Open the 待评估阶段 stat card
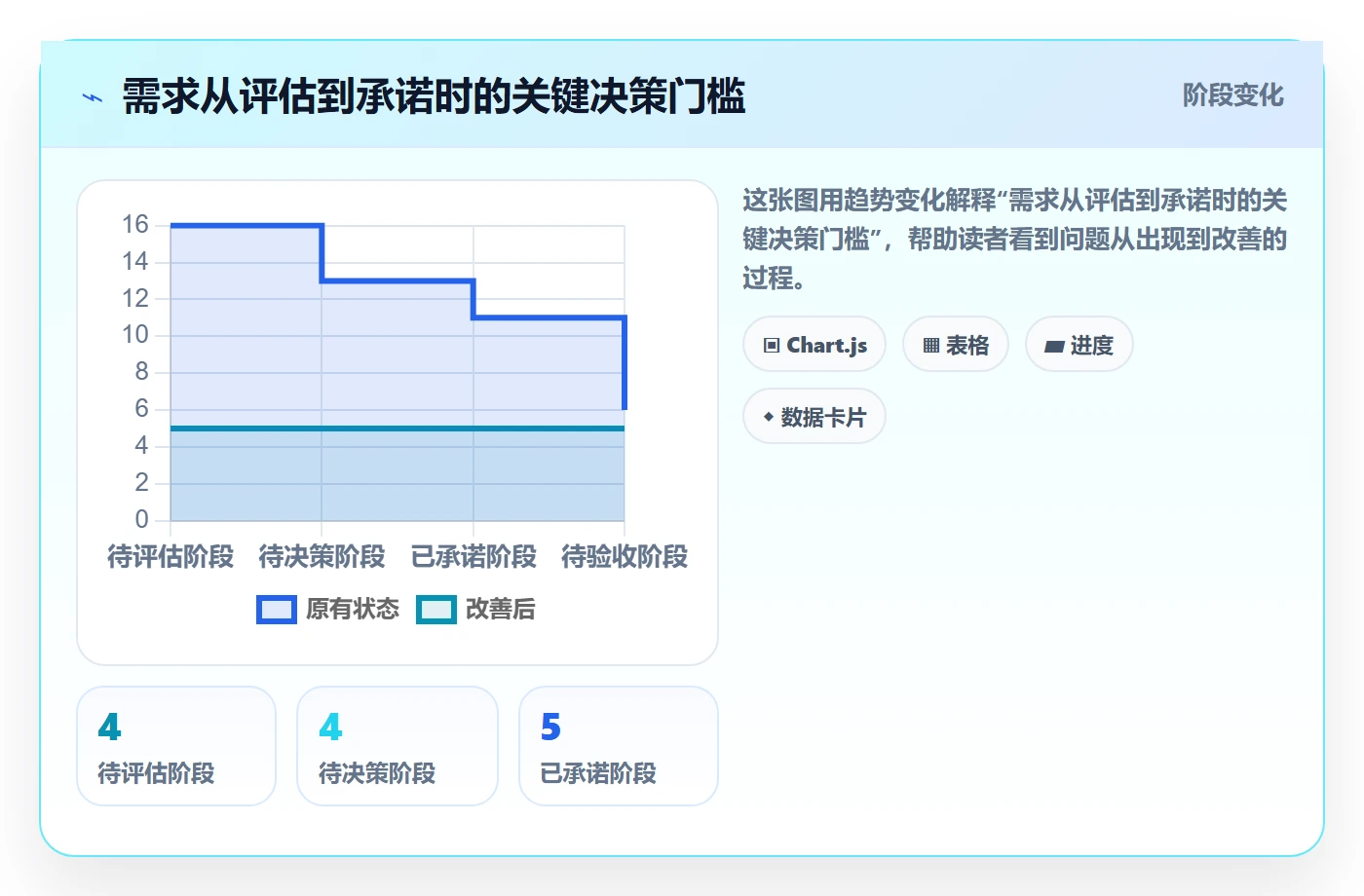1364x896 pixels. click(x=176, y=746)
